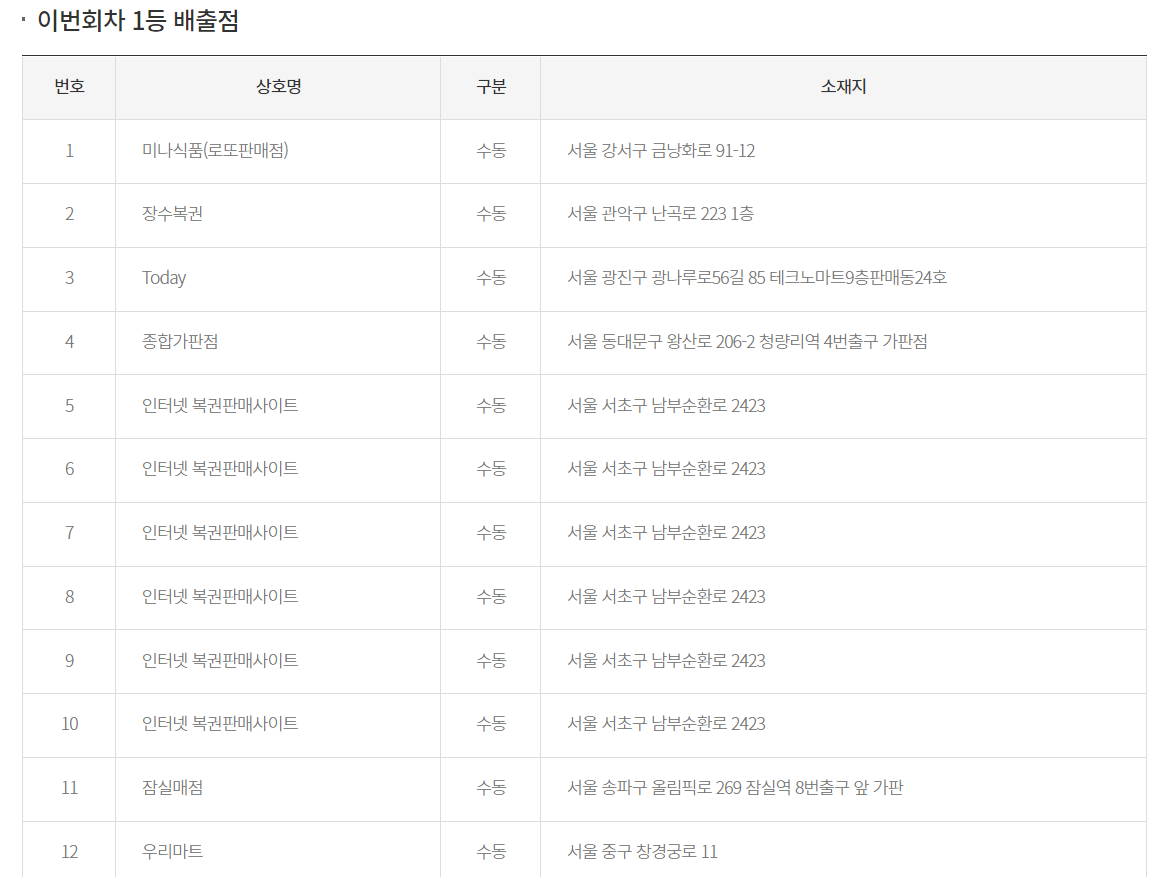Image resolution: width=1166 pixels, height=877 pixels.
Task: Select the Today store name
Action: 164,278
